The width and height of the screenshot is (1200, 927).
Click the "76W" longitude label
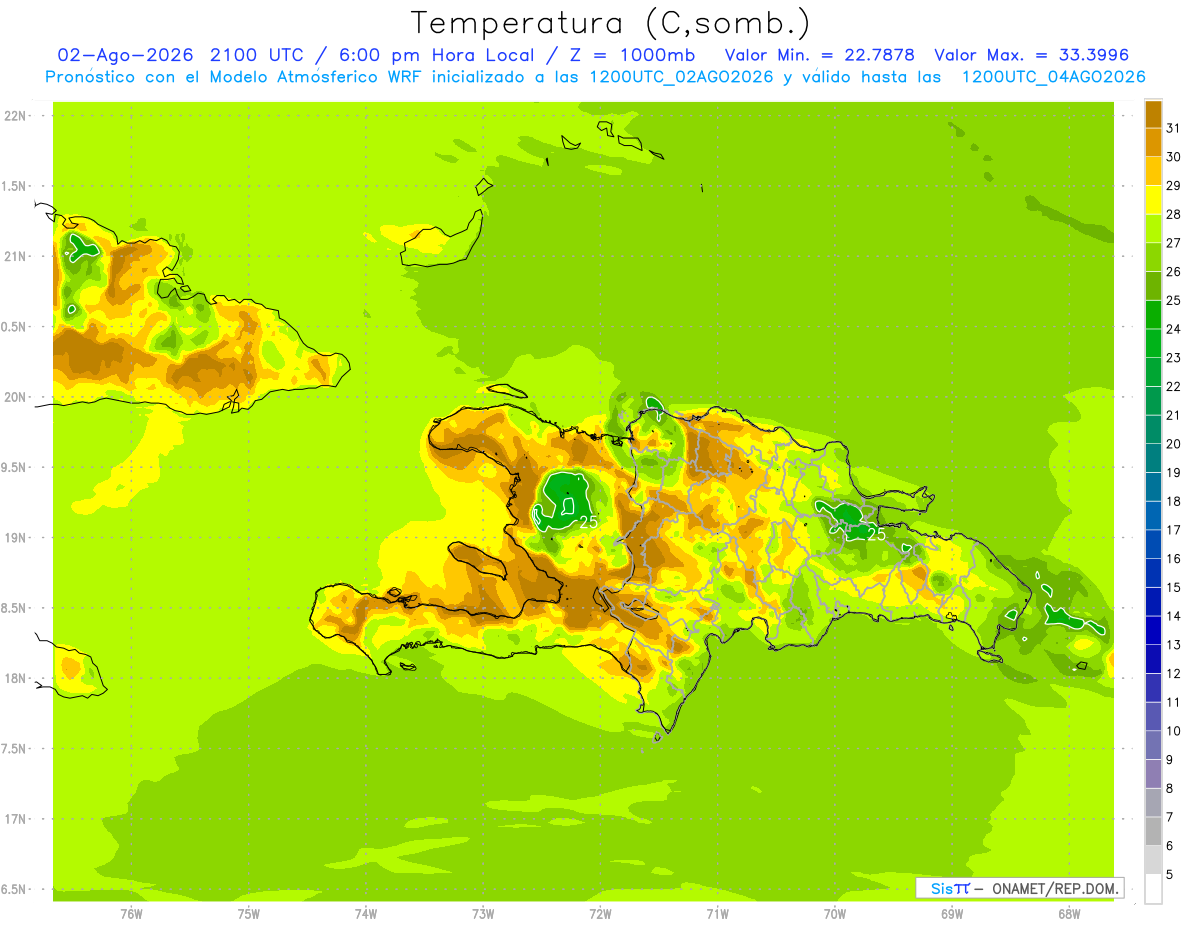131,914
